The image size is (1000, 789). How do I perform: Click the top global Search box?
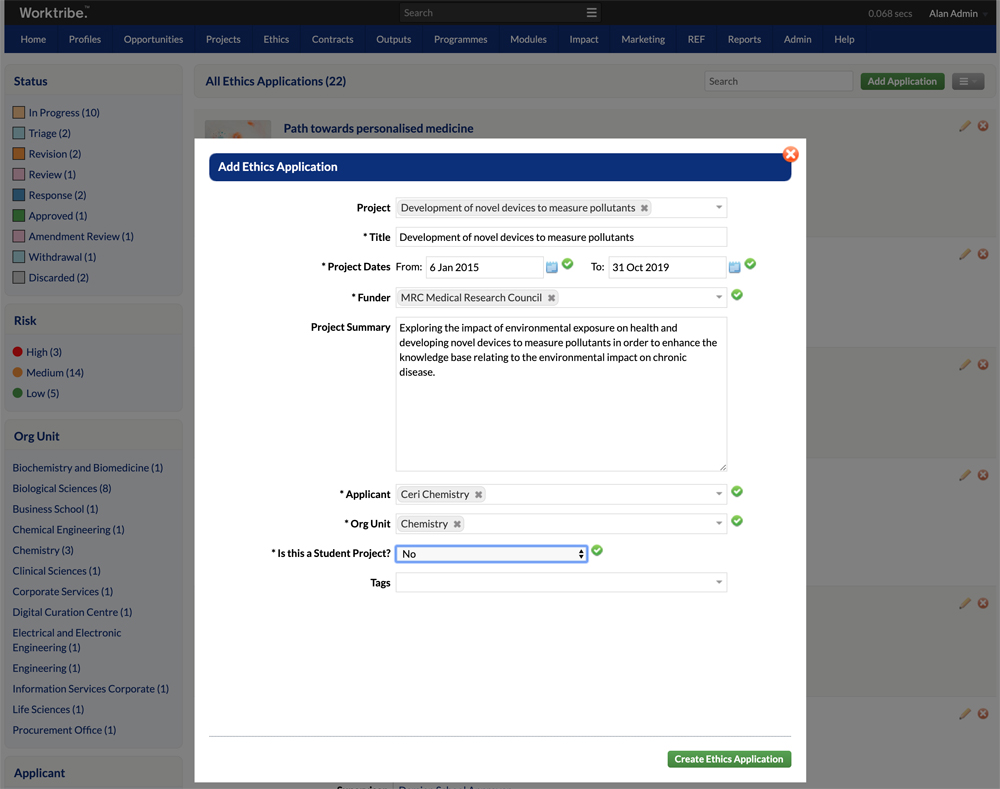coord(491,13)
